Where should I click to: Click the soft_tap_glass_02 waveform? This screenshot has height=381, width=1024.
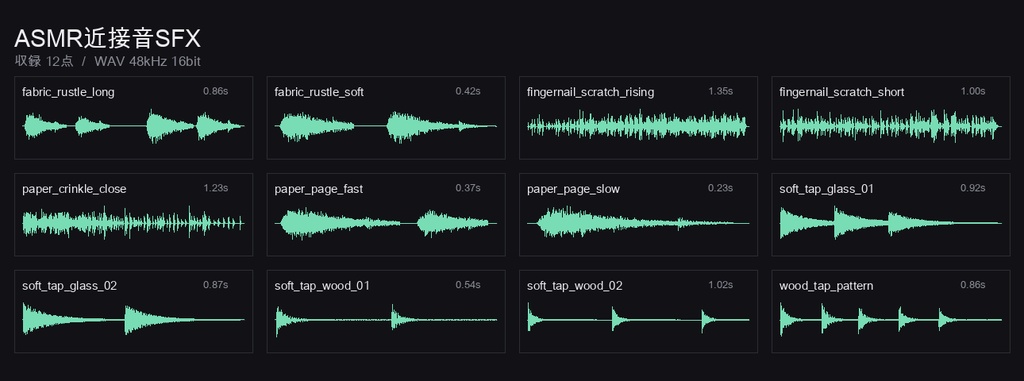tap(133, 320)
